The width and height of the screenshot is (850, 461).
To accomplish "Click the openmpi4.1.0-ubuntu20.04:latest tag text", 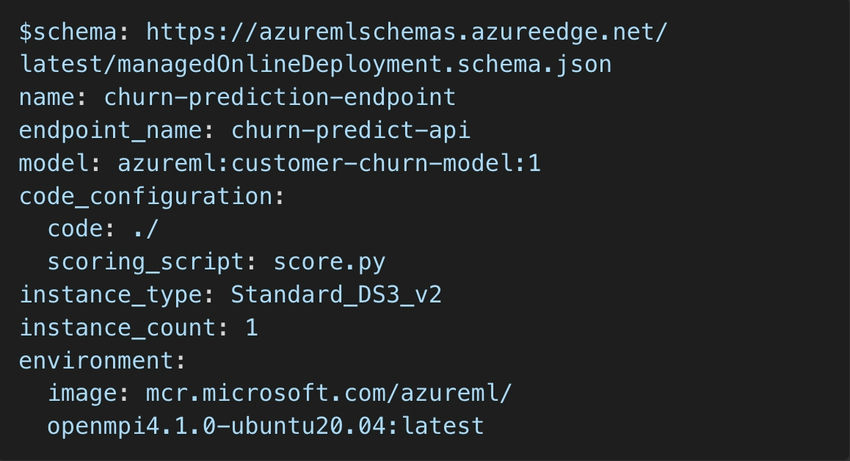I will pyautogui.click(x=266, y=426).
